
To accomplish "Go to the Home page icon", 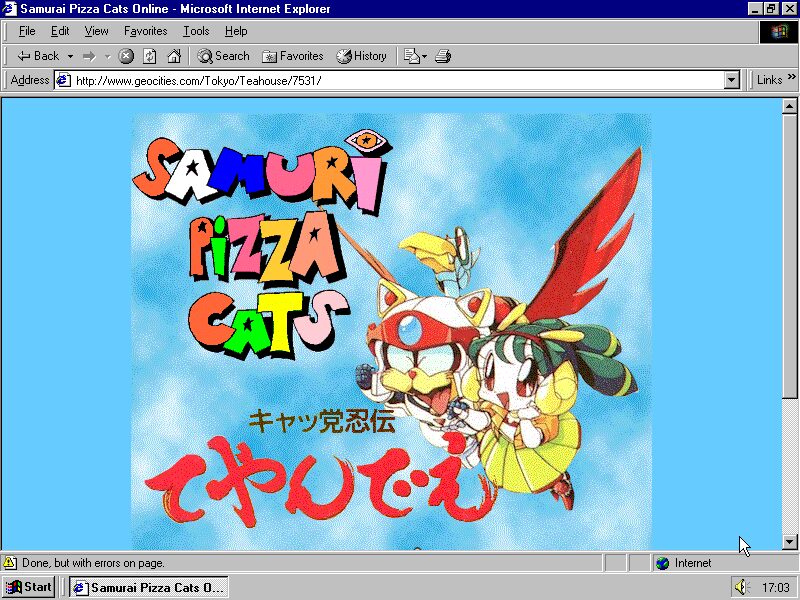I will pyautogui.click(x=174, y=56).
